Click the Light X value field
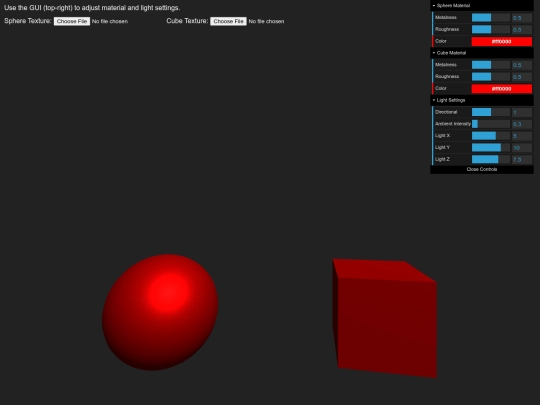Viewport: 540px width, 405px height. pyautogui.click(x=522, y=136)
